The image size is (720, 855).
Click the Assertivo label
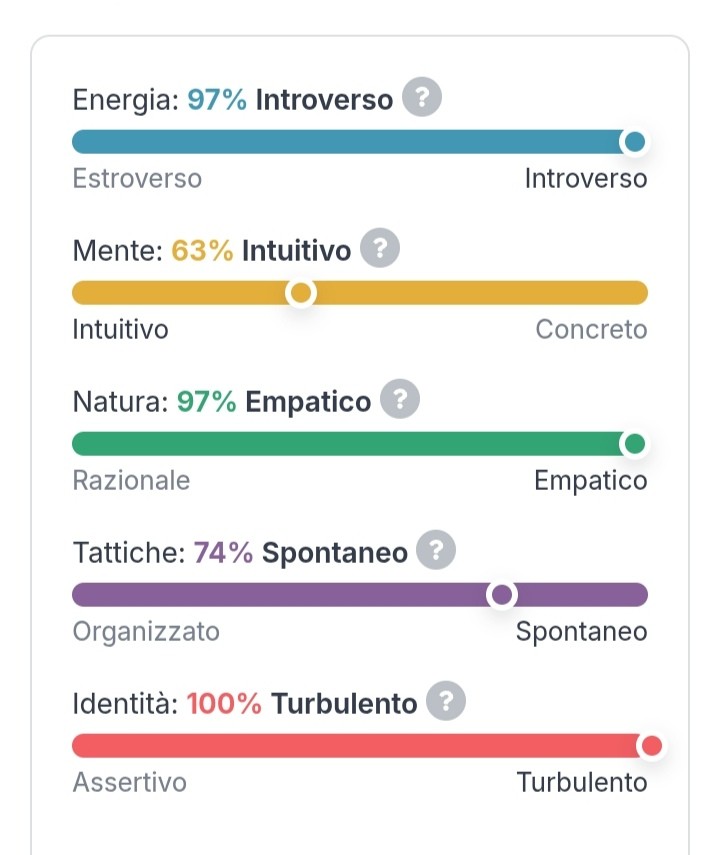tap(130, 782)
